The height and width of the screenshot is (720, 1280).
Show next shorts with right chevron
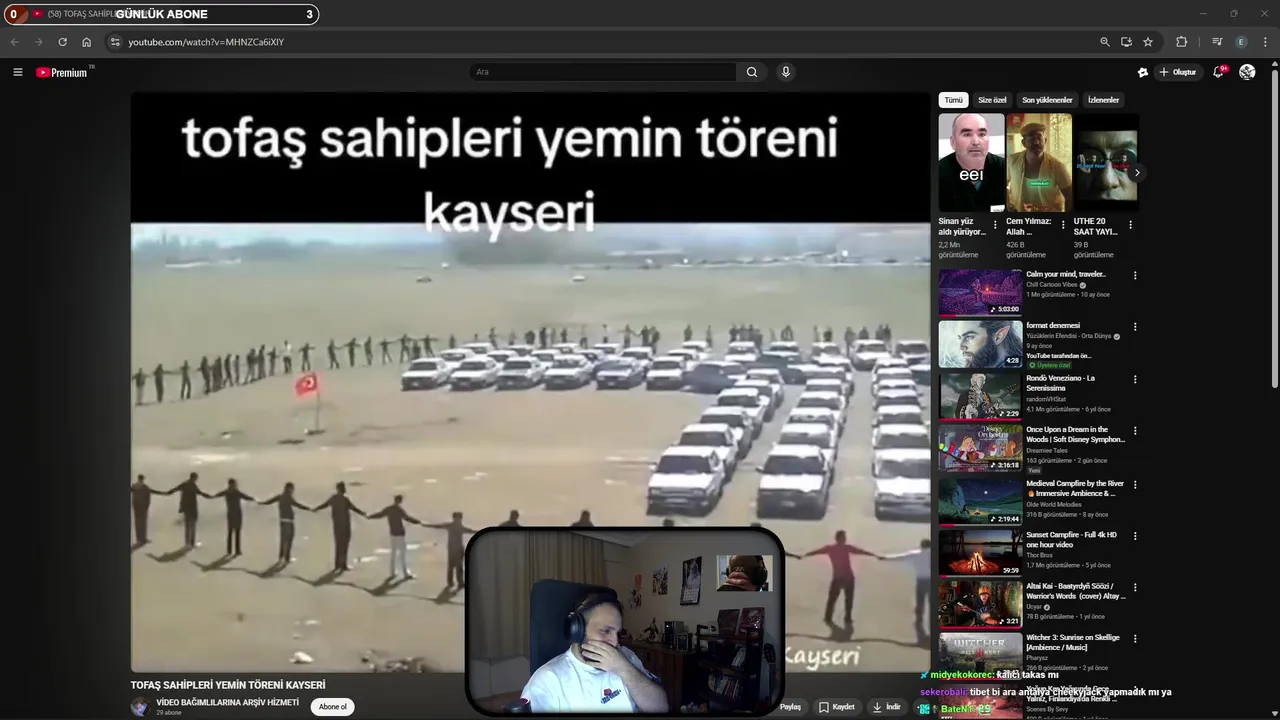(1137, 173)
